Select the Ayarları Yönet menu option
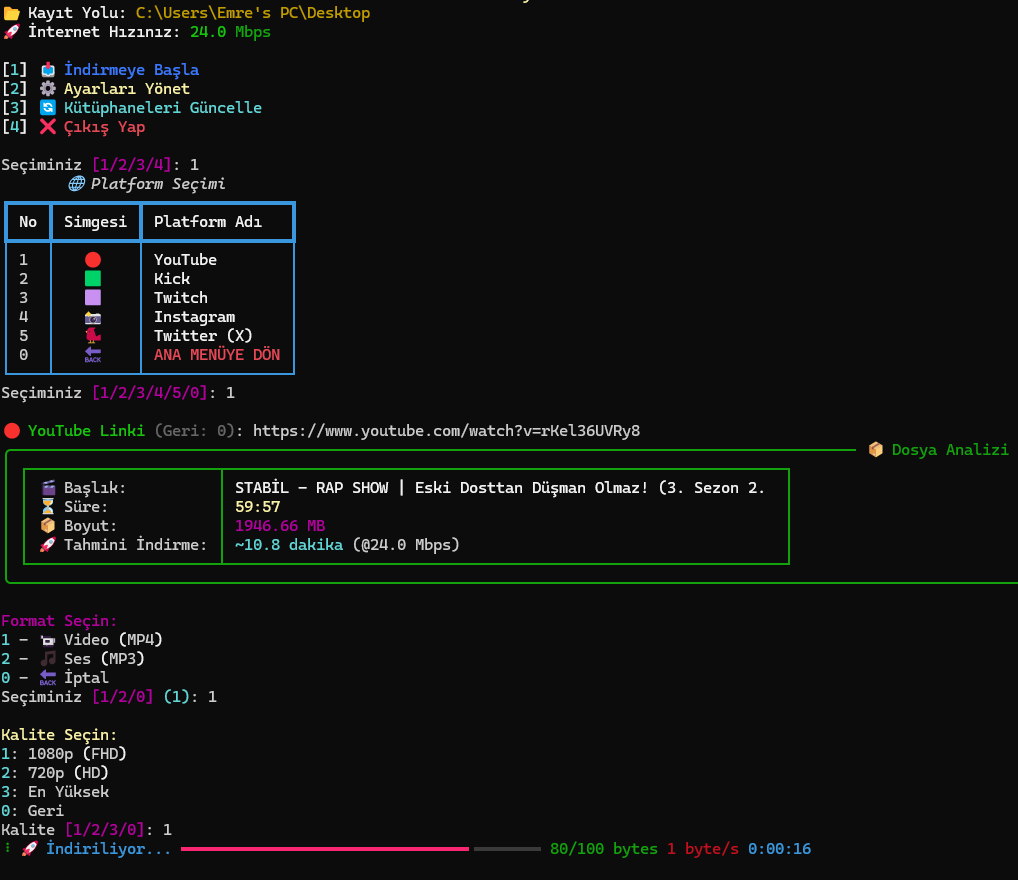This screenshot has height=880, width=1018. coord(127,88)
